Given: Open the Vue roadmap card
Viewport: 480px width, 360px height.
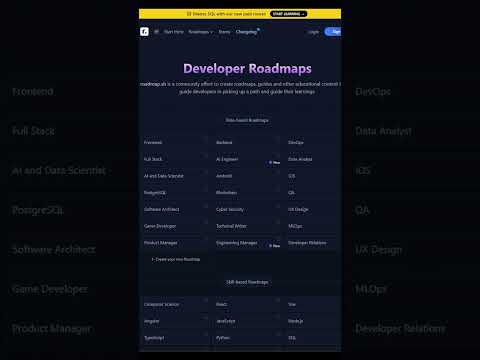Looking at the screenshot, I should [x=313, y=304].
